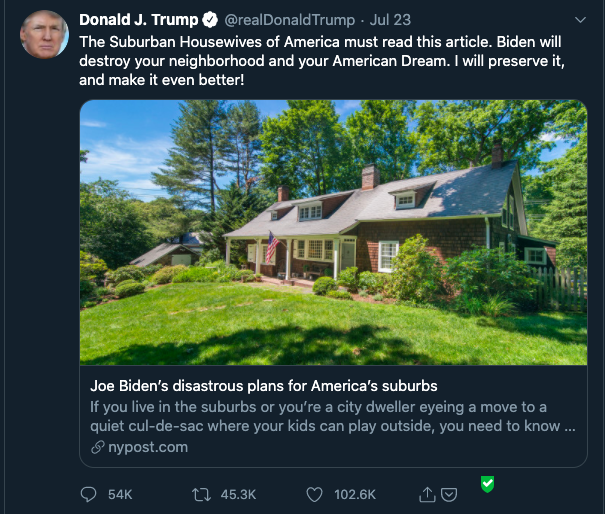The image size is (605, 514).
Task: Open the Donald J. Trump profile name
Action: click(x=138, y=20)
